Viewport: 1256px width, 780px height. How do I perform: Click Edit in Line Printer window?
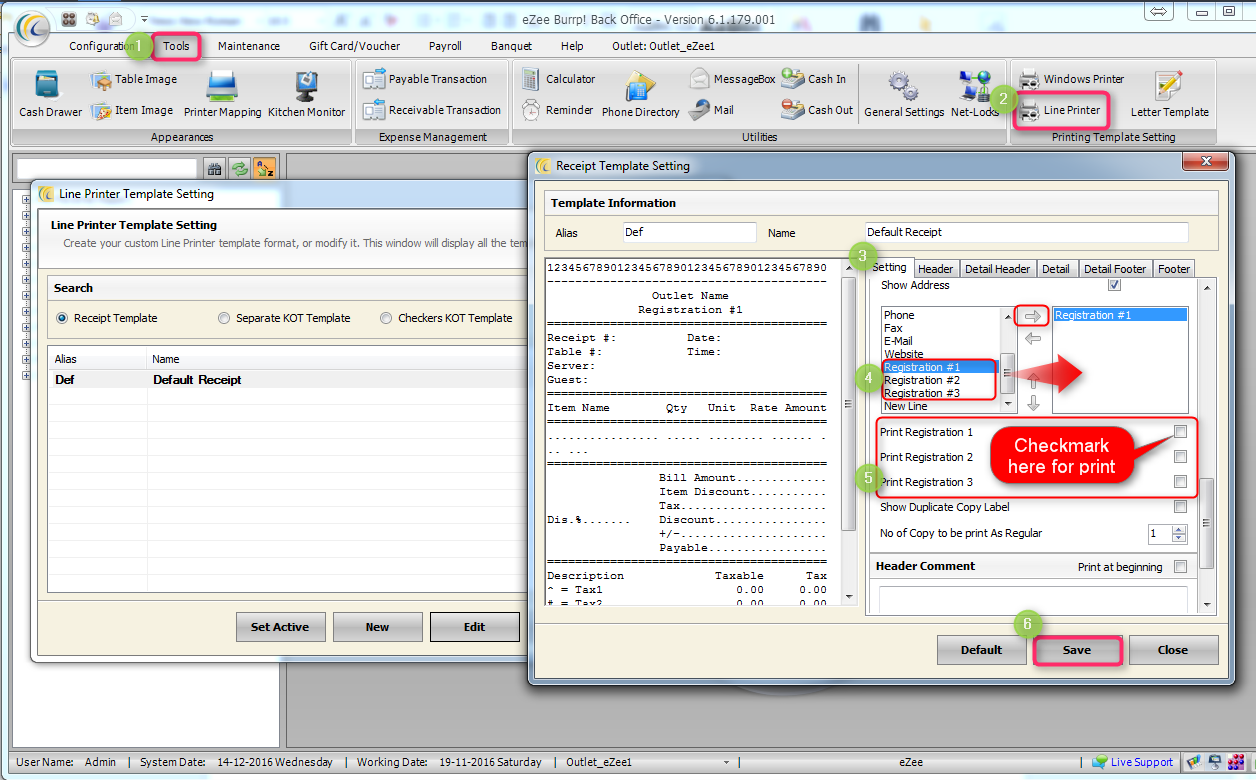pyautogui.click(x=474, y=627)
